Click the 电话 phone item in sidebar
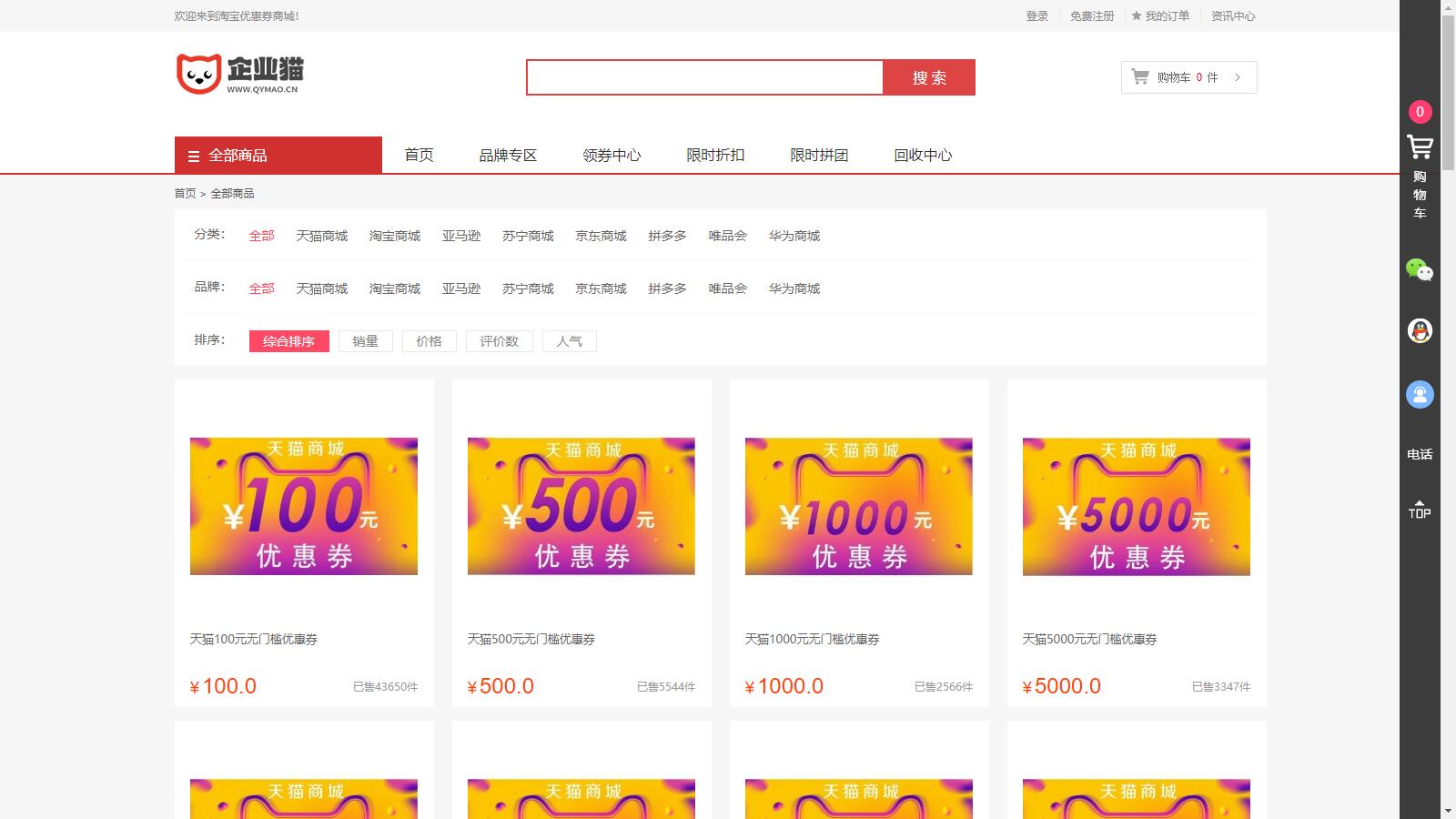The width and height of the screenshot is (1456, 819). (1420, 454)
